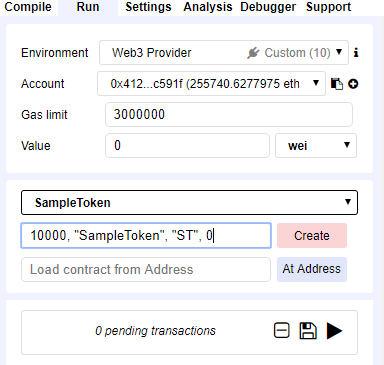Run transactions with the play icon
Image resolution: width=384 pixels, height=365 pixels.
pyautogui.click(x=334, y=331)
